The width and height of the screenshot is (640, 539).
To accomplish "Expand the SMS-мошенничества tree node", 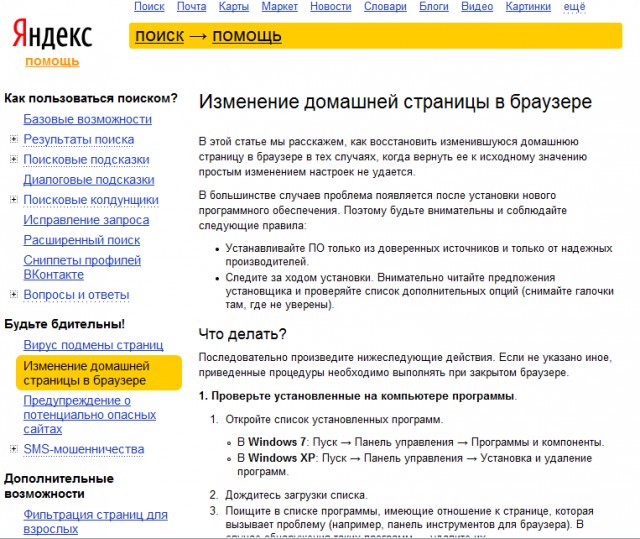I will coord(14,449).
